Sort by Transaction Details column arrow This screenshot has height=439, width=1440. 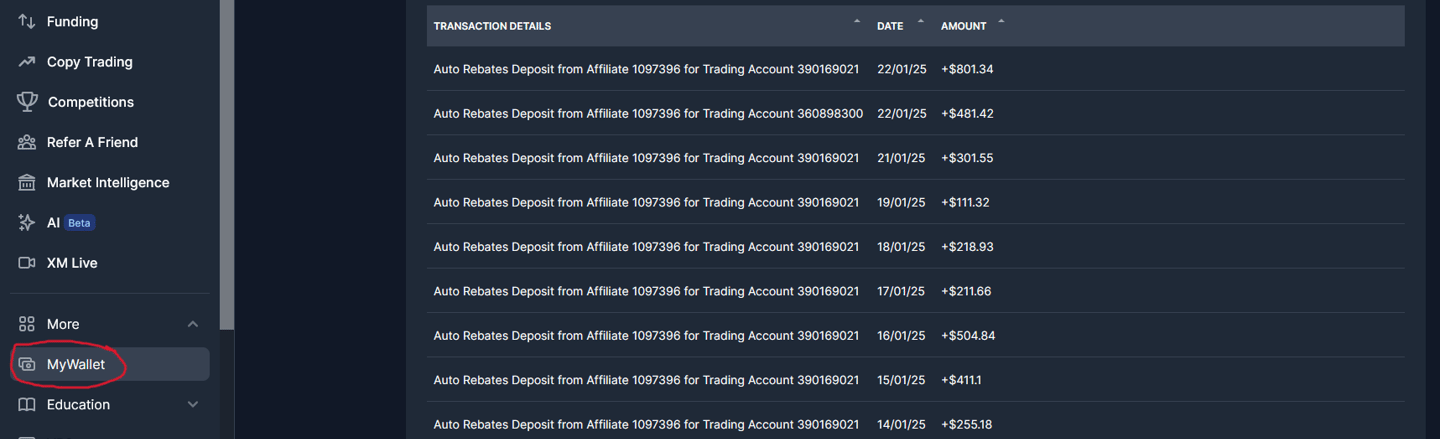pyautogui.click(x=857, y=22)
